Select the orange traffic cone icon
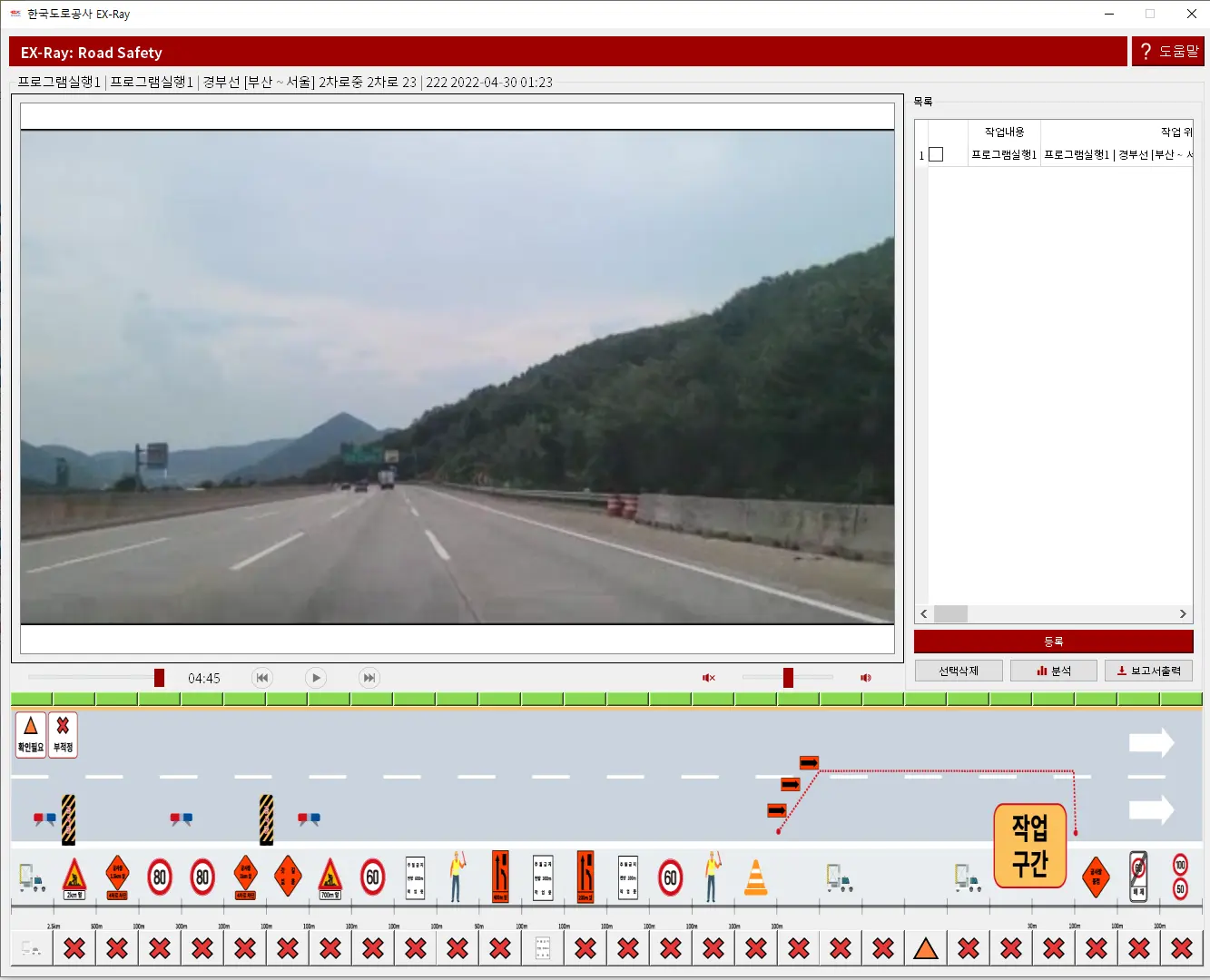Image resolution: width=1210 pixels, height=980 pixels. 755,877
